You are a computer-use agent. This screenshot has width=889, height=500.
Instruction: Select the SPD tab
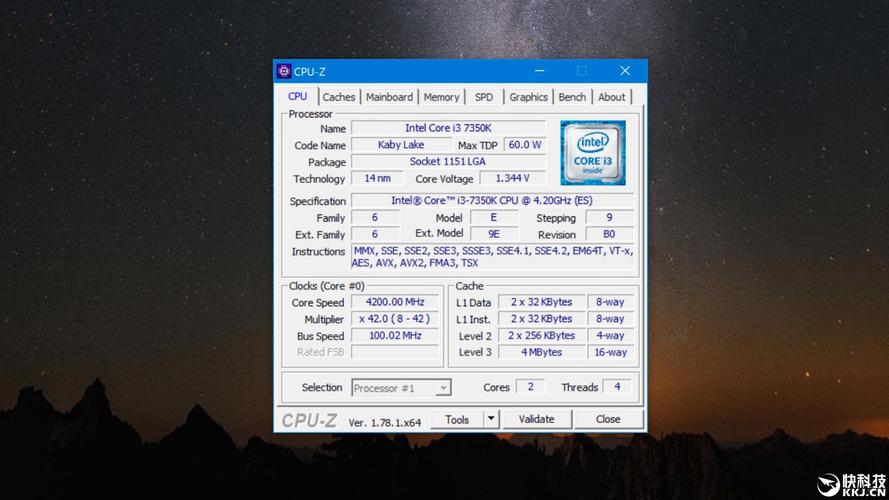click(484, 97)
